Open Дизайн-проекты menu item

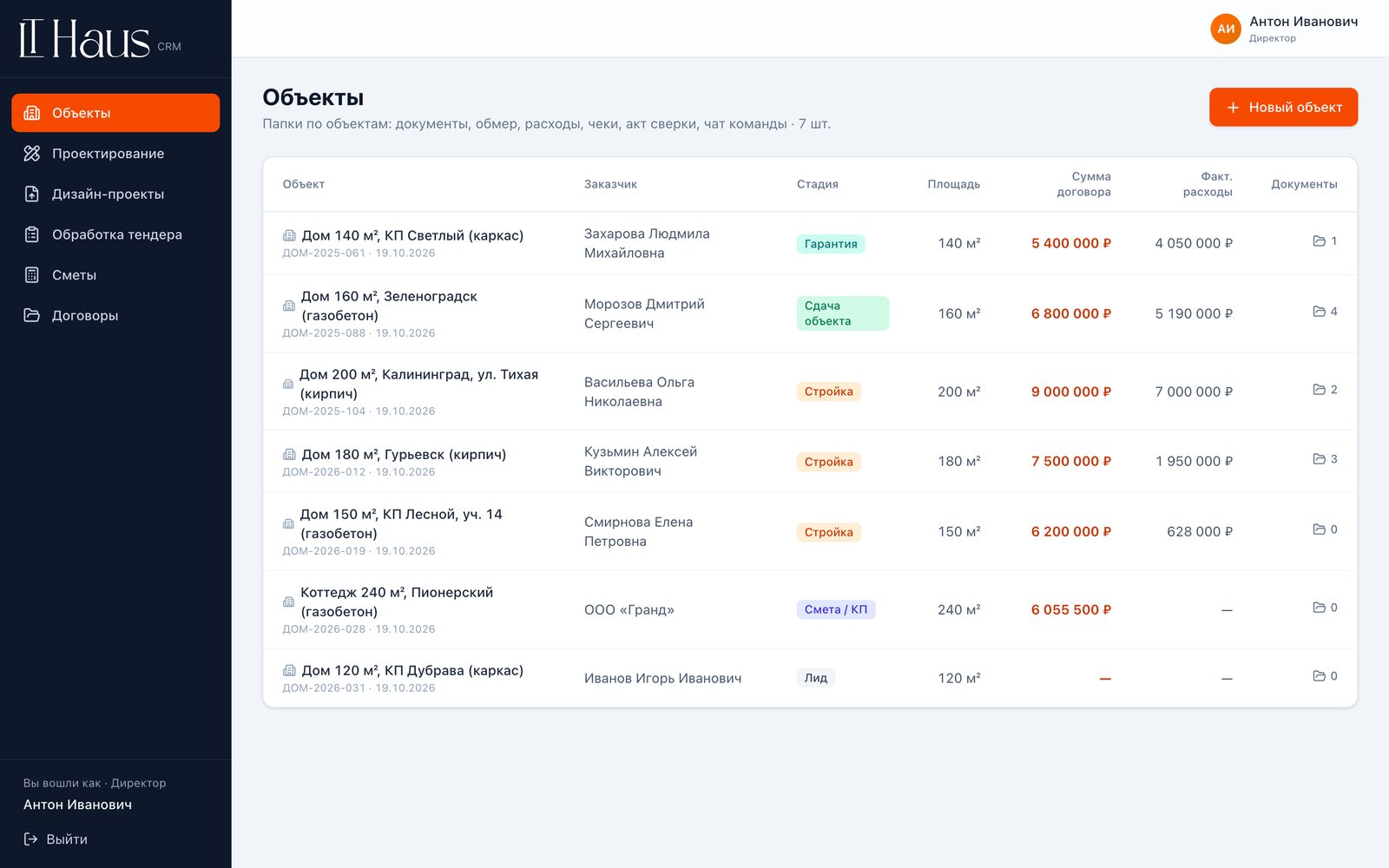(x=115, y=194)
